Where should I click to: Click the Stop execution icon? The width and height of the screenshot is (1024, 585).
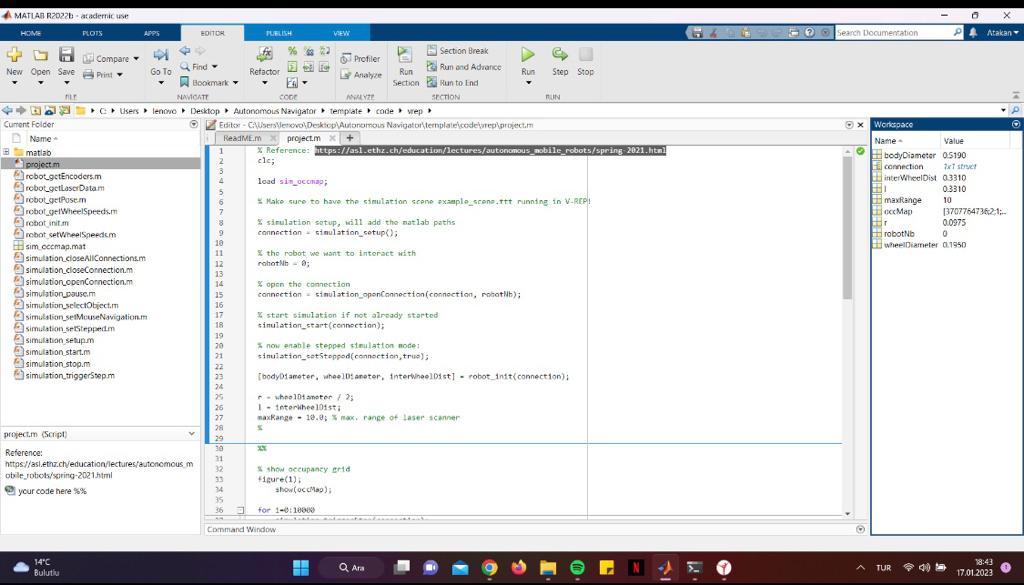(x=586, y=54)
